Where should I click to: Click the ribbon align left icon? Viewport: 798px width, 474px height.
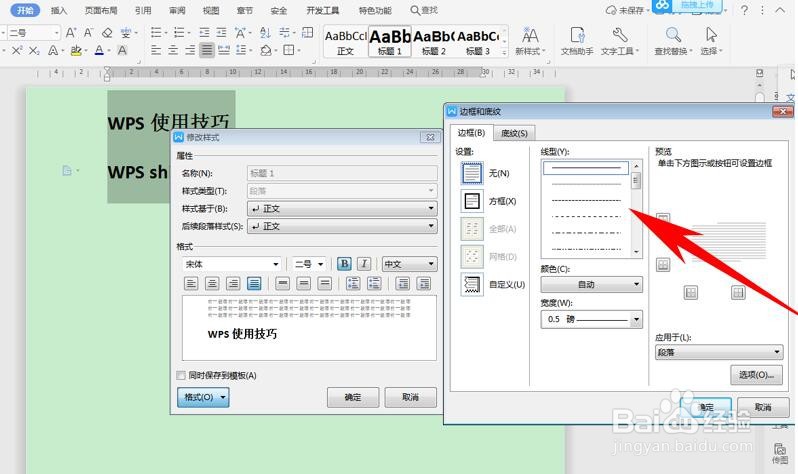(x=156, y=50)
